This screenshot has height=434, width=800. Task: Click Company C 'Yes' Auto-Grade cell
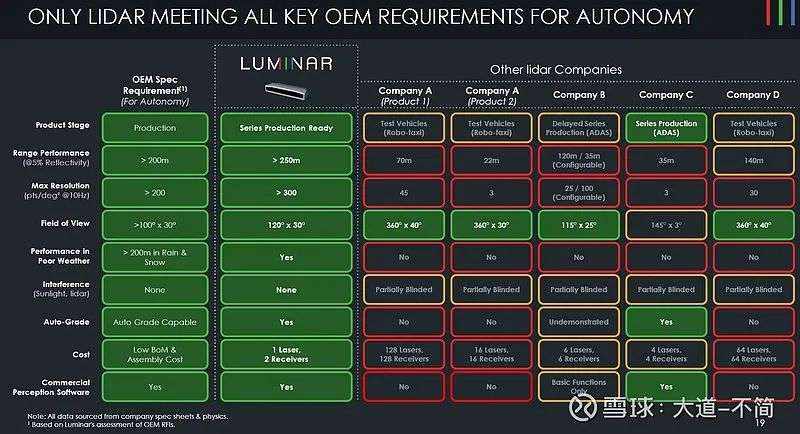point(666,322)
